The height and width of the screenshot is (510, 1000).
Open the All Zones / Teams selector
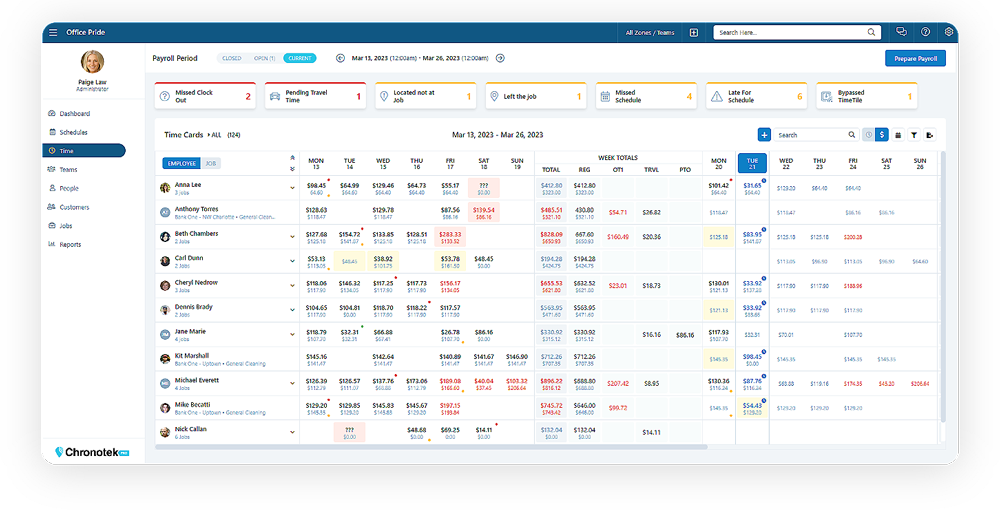click(650, 32)
